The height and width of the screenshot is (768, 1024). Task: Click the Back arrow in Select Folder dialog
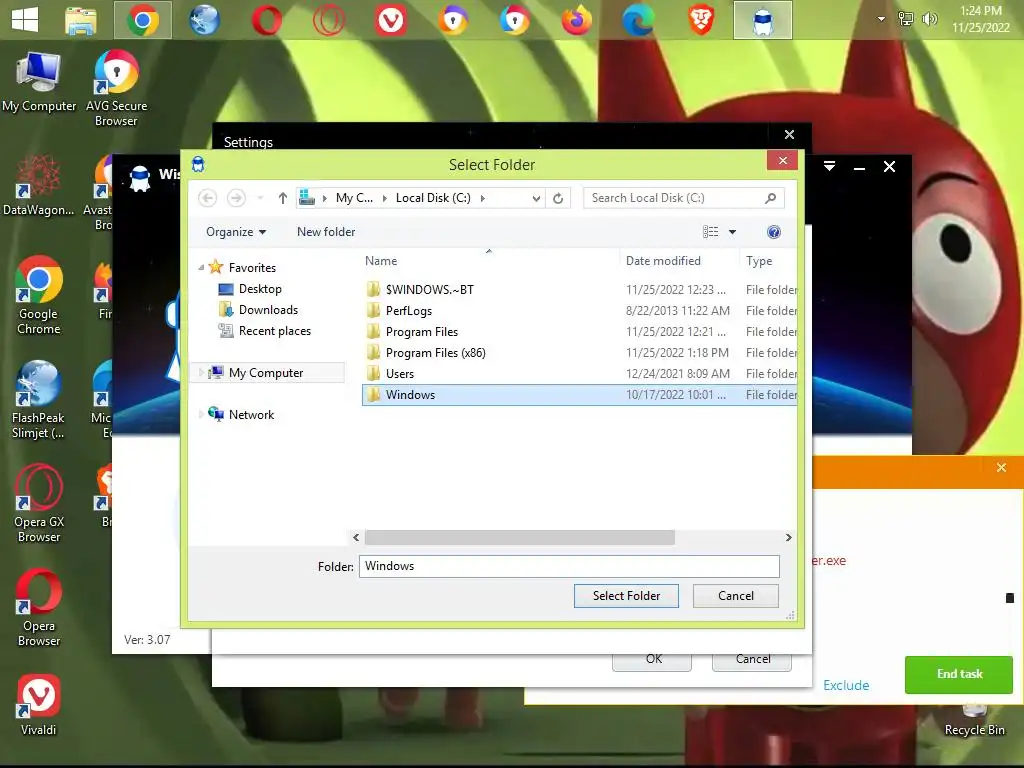[x=208, y=198]
